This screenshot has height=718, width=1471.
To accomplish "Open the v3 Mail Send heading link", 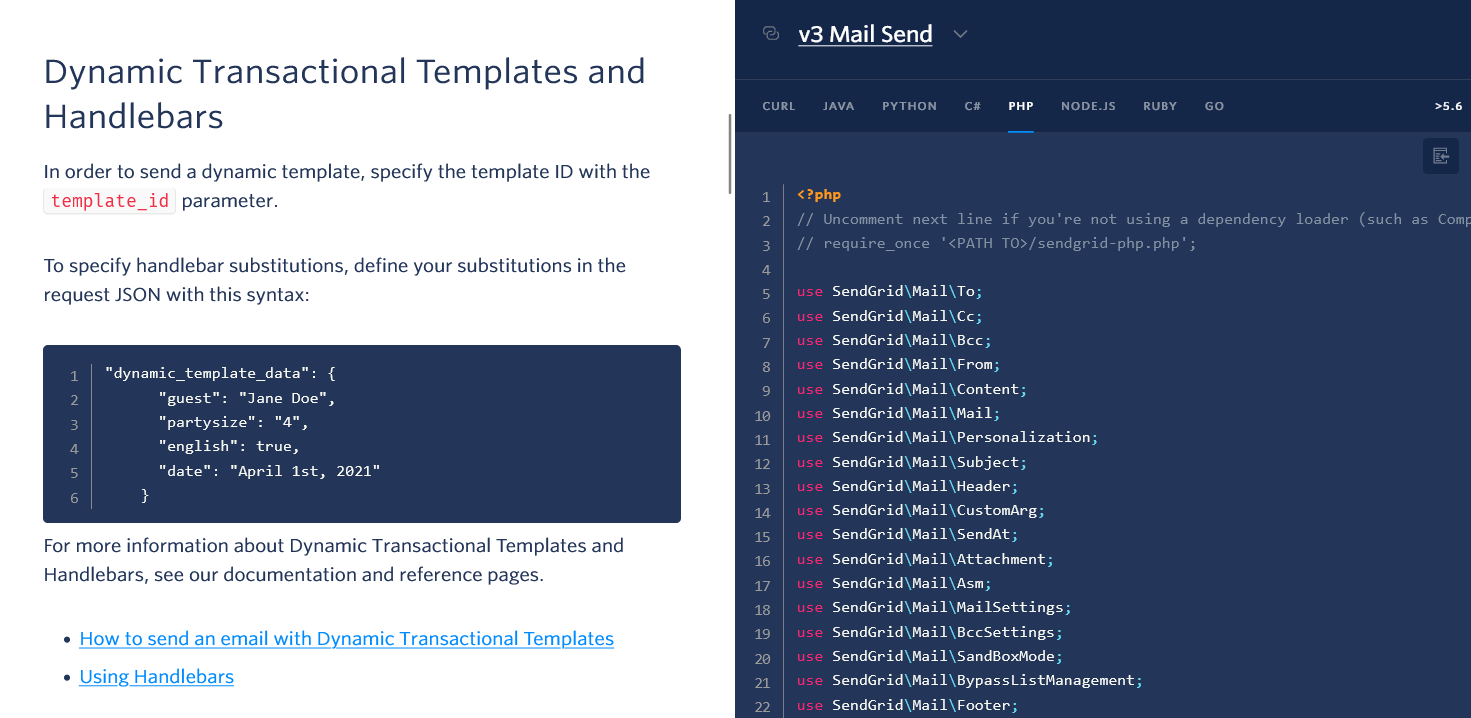I will coord(865,34).
